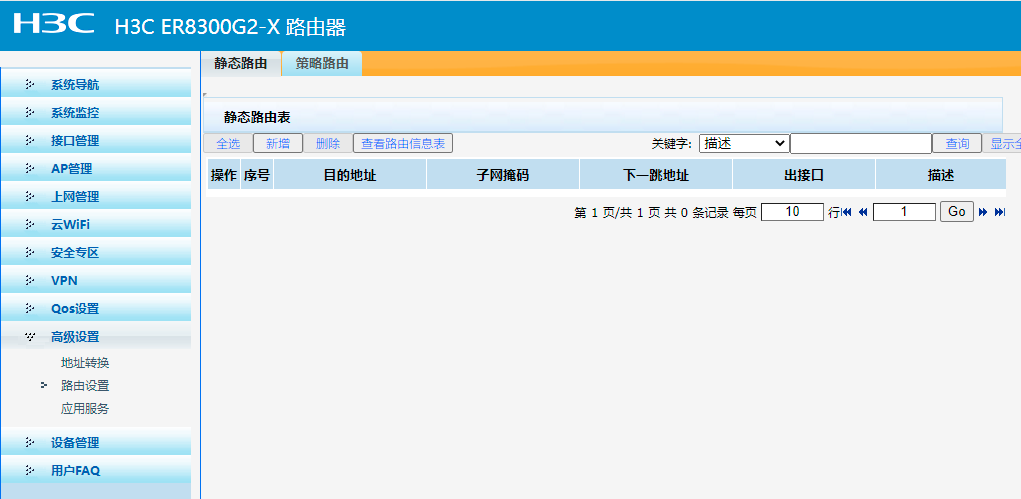Expand 接口管理 sidebar section
Image resolution: width=1021 pixels, height=499 pixels.
click(x=96, y=141)
